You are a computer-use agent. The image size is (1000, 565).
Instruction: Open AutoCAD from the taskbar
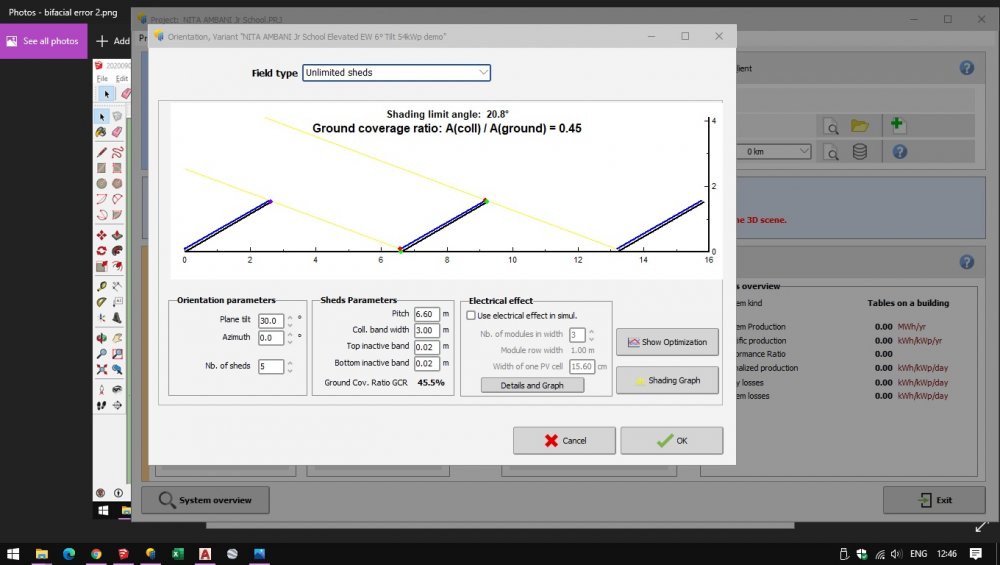[204, 553]
